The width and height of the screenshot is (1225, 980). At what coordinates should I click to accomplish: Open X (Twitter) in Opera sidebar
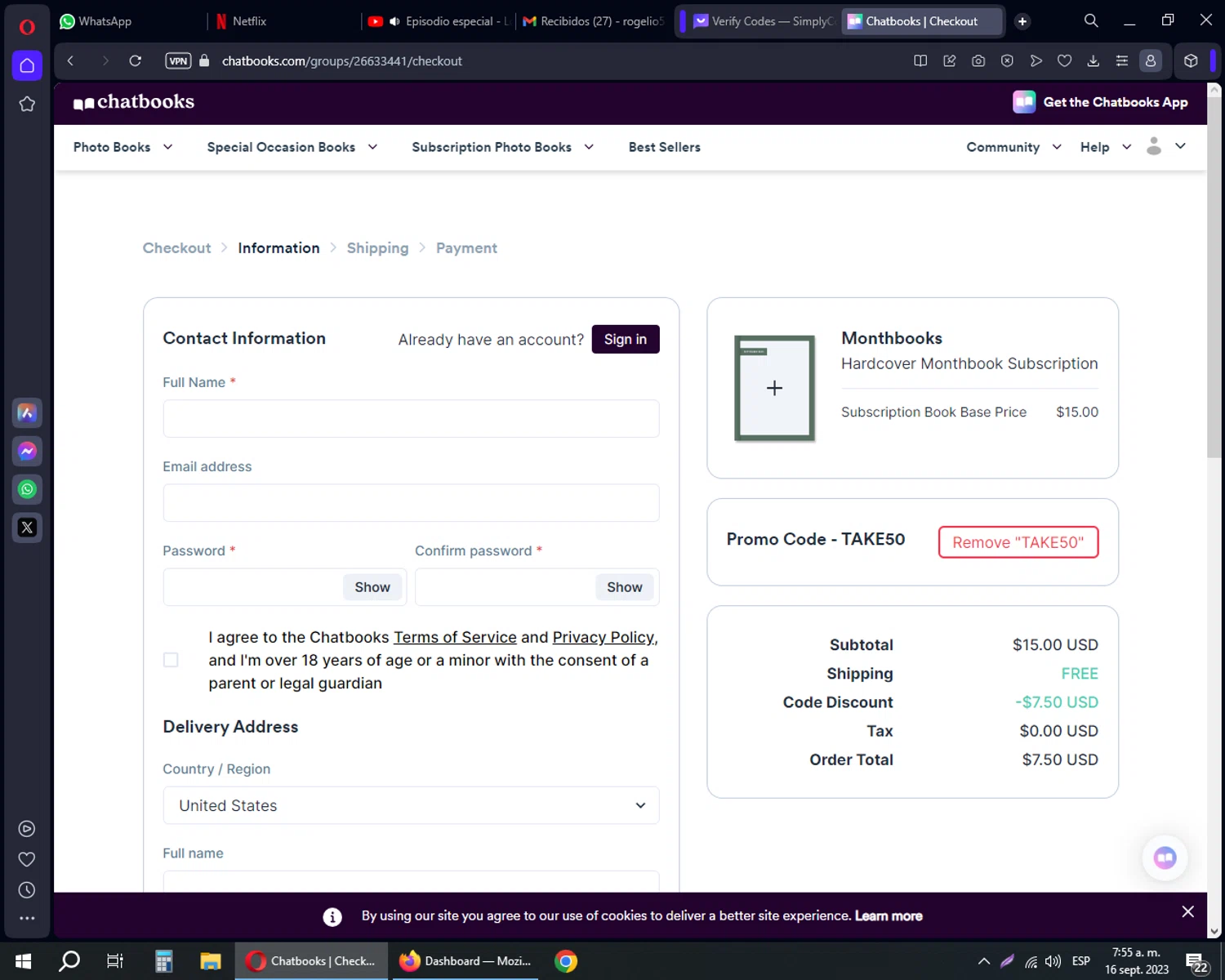pos(27,528)
